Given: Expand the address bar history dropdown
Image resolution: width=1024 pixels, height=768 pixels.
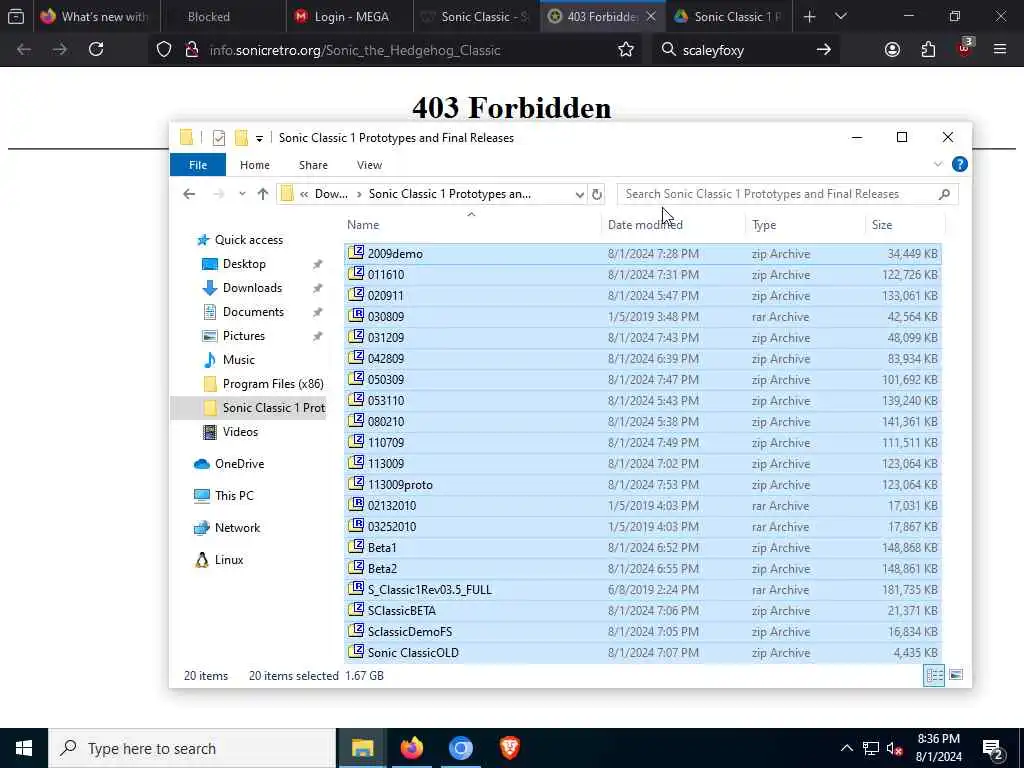Looking at the screenshot, I should point(579,195).
